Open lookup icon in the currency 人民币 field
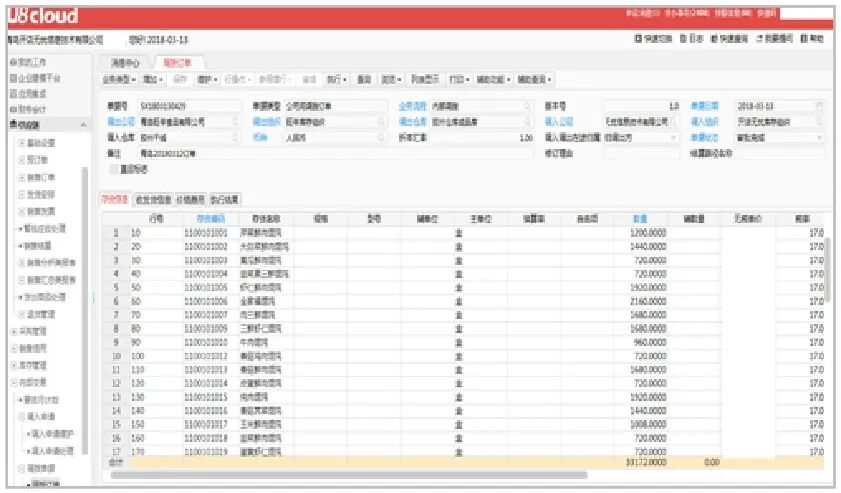 [x=381, y=138]
